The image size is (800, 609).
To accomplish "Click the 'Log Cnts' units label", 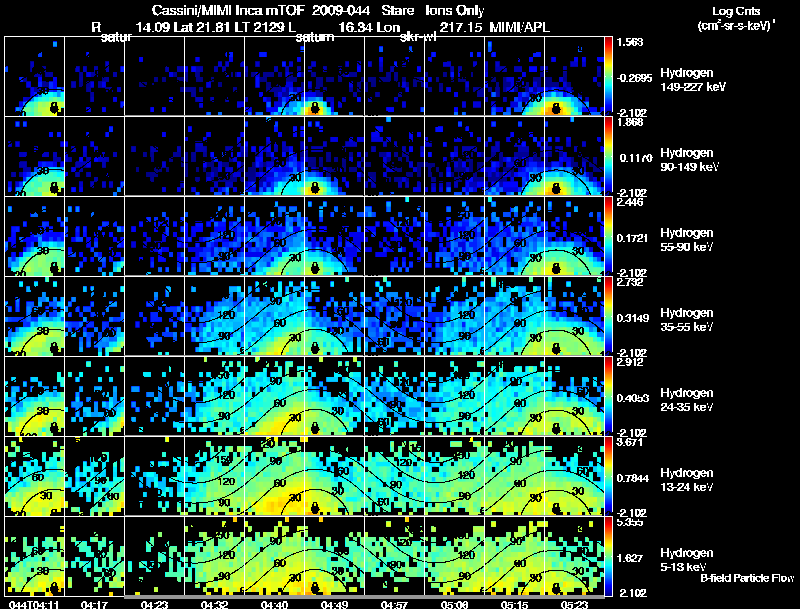I will coord(736,11).
